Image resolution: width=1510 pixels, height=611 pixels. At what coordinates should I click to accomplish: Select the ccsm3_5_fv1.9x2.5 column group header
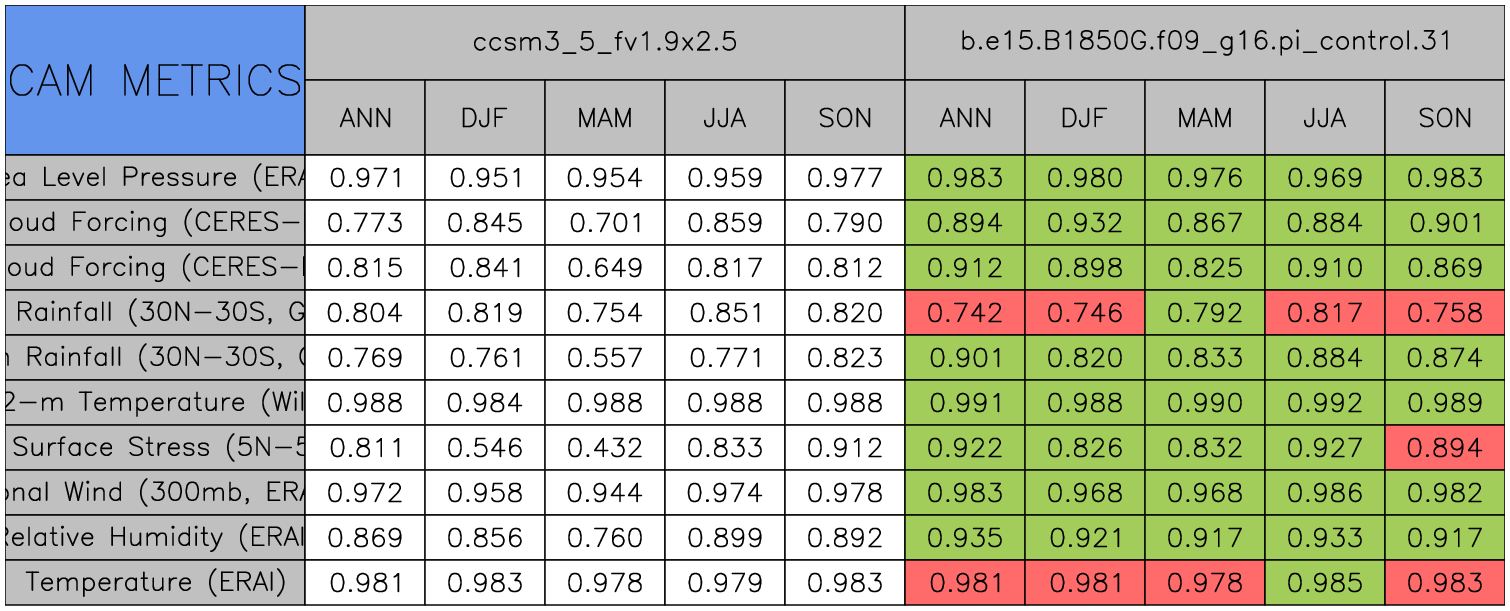point(605,42)
